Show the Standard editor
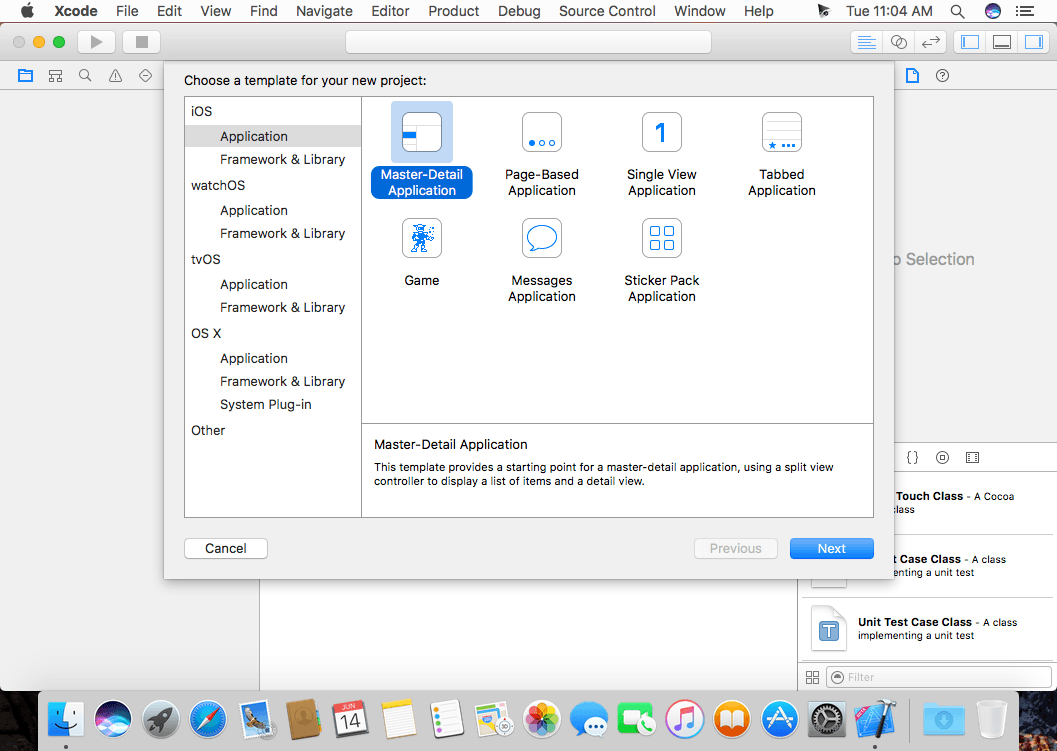This screenshot has height=751, width=1057. click(866, 42)
